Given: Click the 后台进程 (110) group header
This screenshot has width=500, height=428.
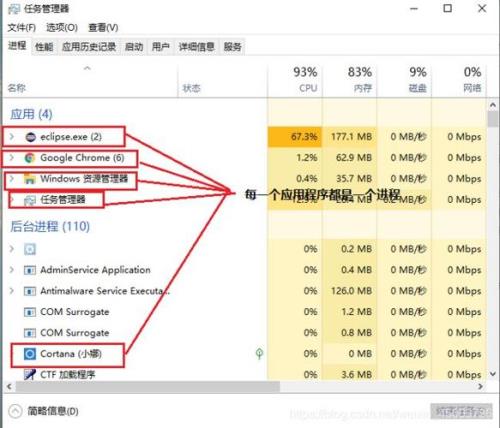Looking at the screenshot, I should pos(50,227).
